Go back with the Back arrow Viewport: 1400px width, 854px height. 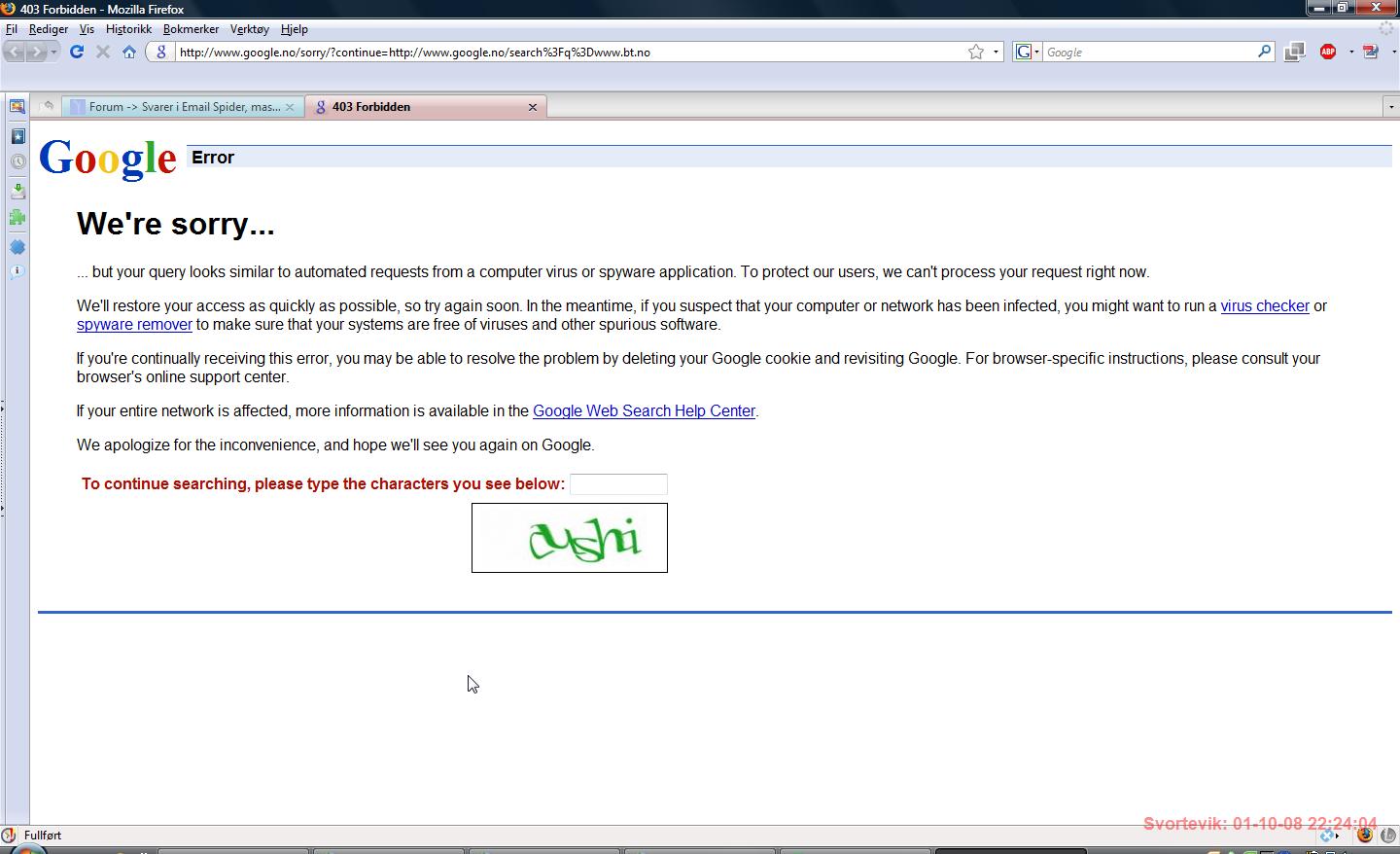(x=15, y=52)
